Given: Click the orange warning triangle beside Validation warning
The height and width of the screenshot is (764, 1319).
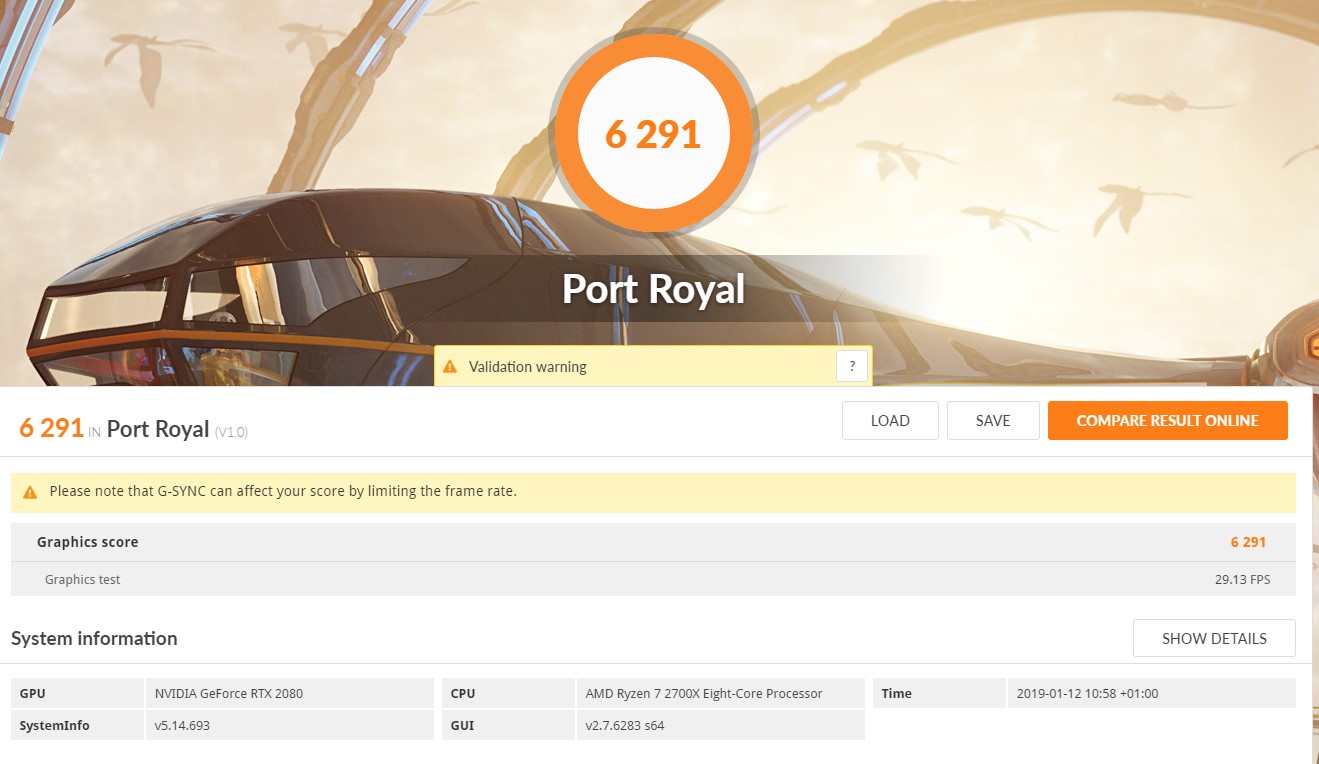Looking at the screenshot, I should 450,366.
